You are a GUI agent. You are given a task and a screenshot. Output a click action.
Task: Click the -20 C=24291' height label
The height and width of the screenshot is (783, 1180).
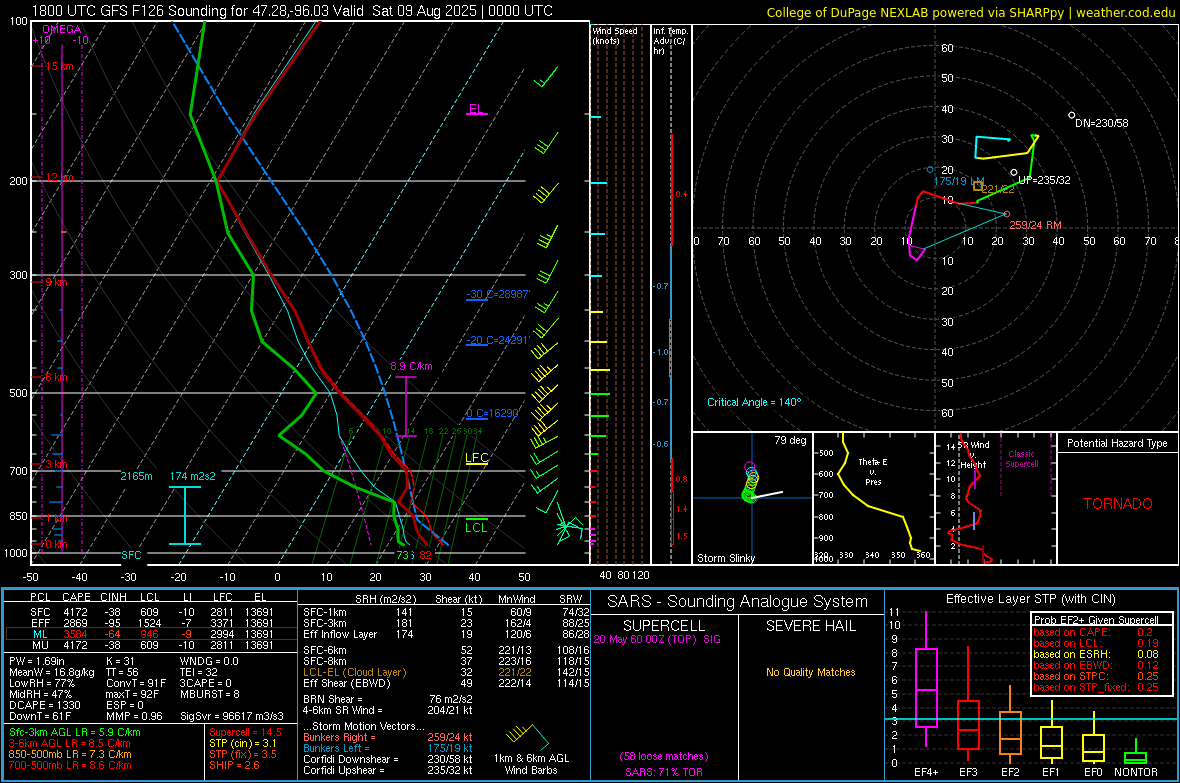(x=497, y=340)
